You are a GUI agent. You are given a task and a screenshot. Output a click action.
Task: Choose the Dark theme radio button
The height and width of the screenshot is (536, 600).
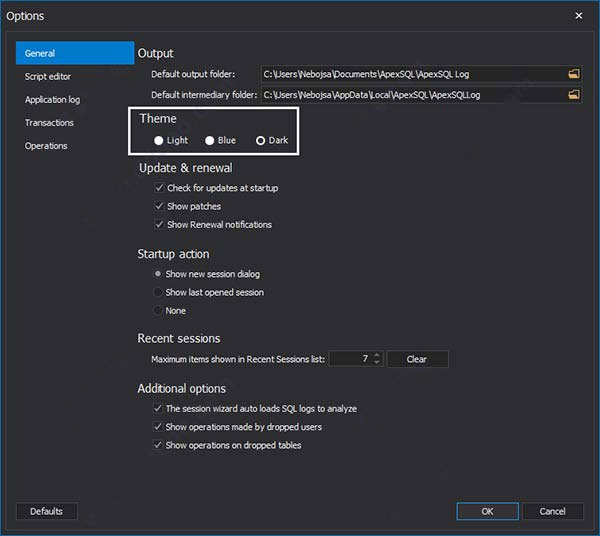click(x=261, y=141)
